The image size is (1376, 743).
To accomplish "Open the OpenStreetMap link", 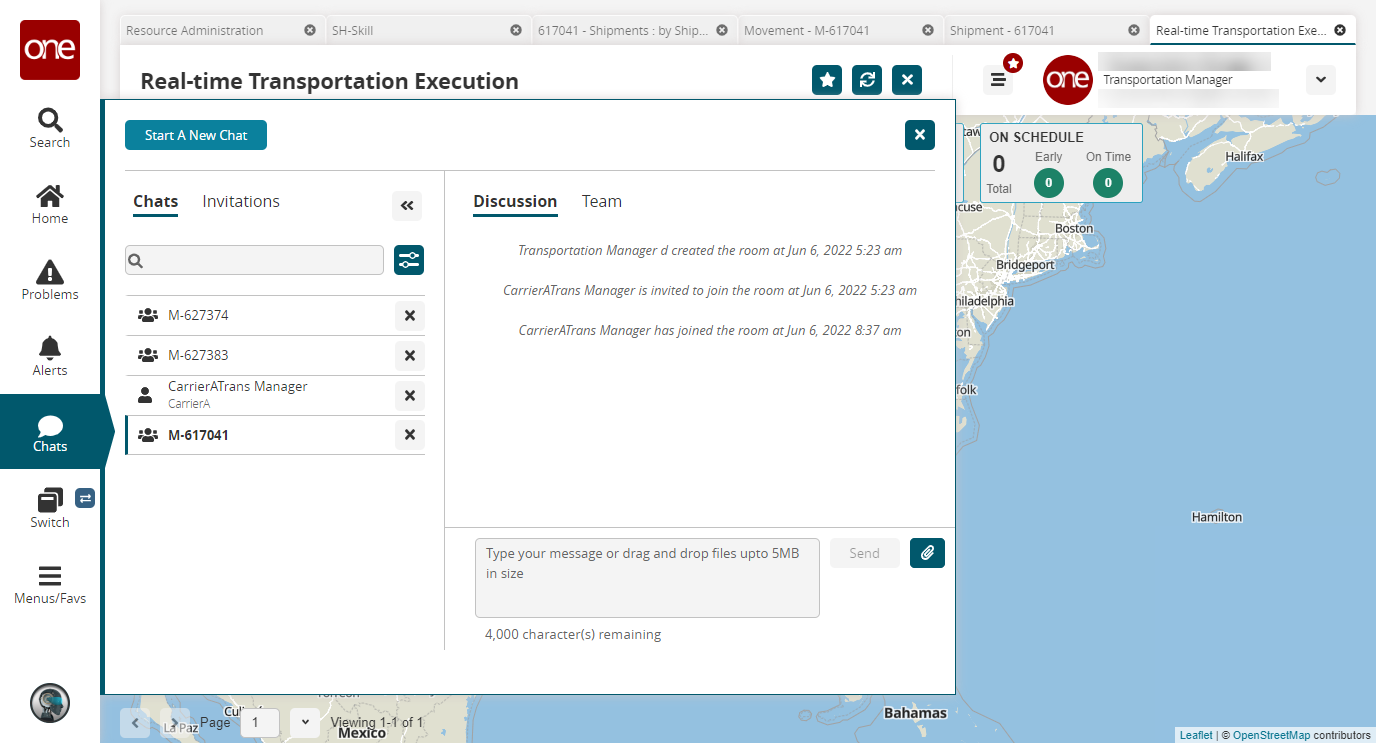I will point(1269,735).
